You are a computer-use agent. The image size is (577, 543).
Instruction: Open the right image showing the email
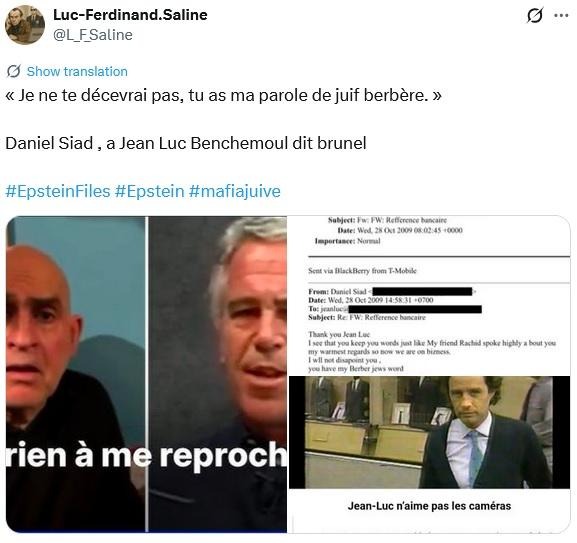point(429,374)
